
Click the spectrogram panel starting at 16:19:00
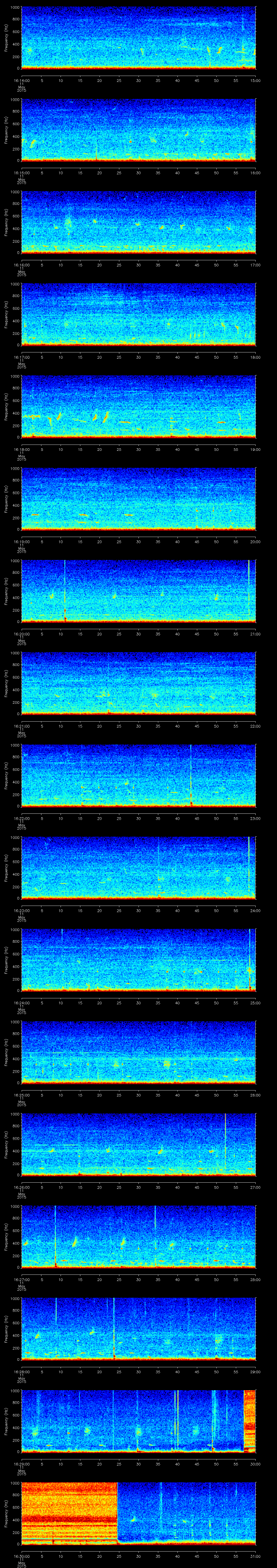(x=138, y=499)
